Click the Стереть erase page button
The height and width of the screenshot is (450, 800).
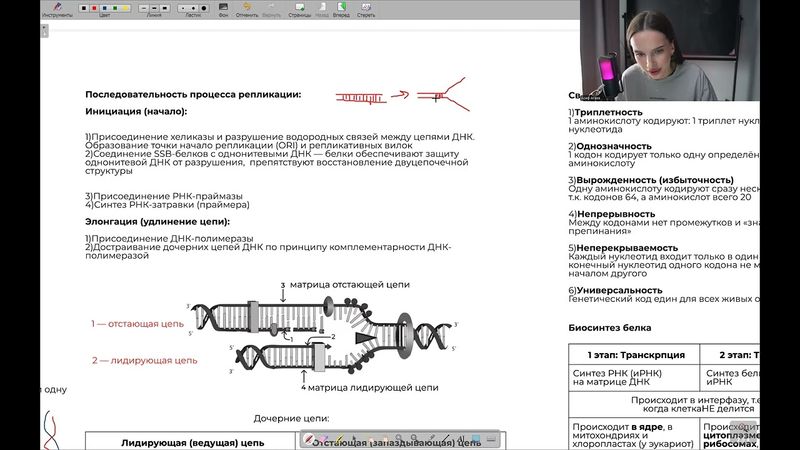pyautogui.click(x=366, y=9)
